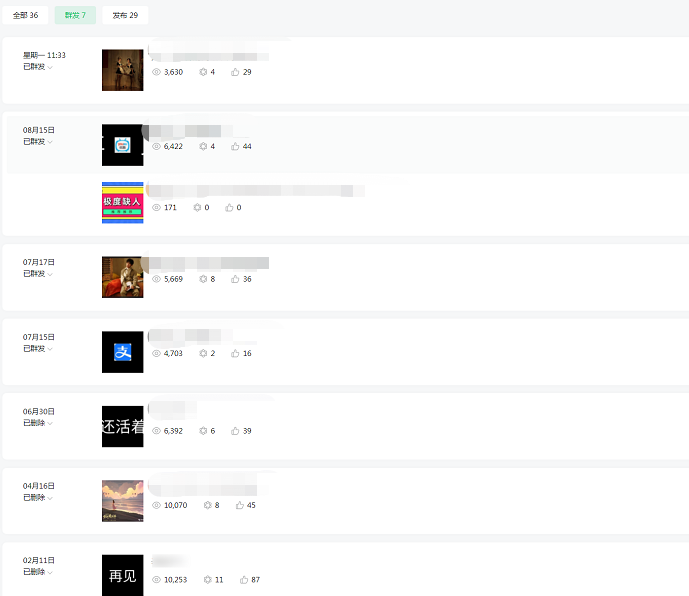The image size is (689, 596).
Task: Click the thumbs-up icon with 44 likes
Action: (235, 146)
